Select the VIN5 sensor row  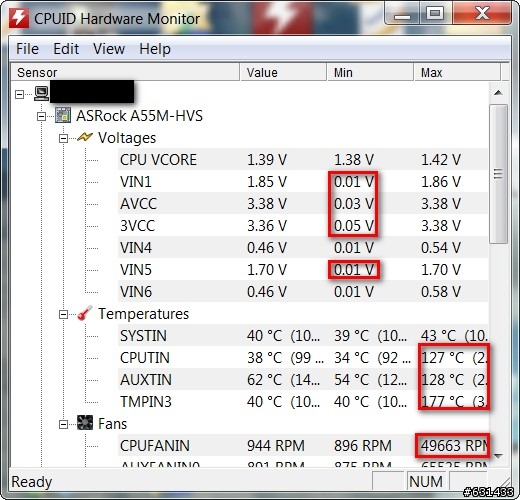(x=303, y=269)
